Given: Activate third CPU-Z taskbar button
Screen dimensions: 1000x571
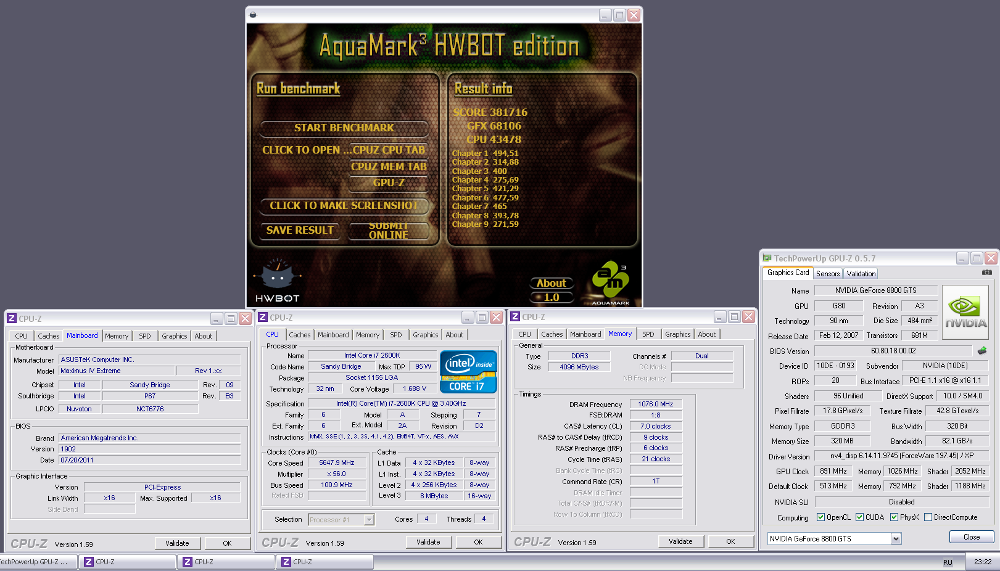Looking at the screenshot, I should 324,562.
